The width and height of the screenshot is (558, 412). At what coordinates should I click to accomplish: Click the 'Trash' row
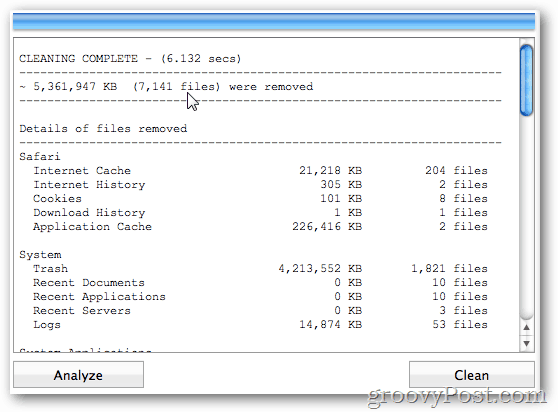[260, 268]
